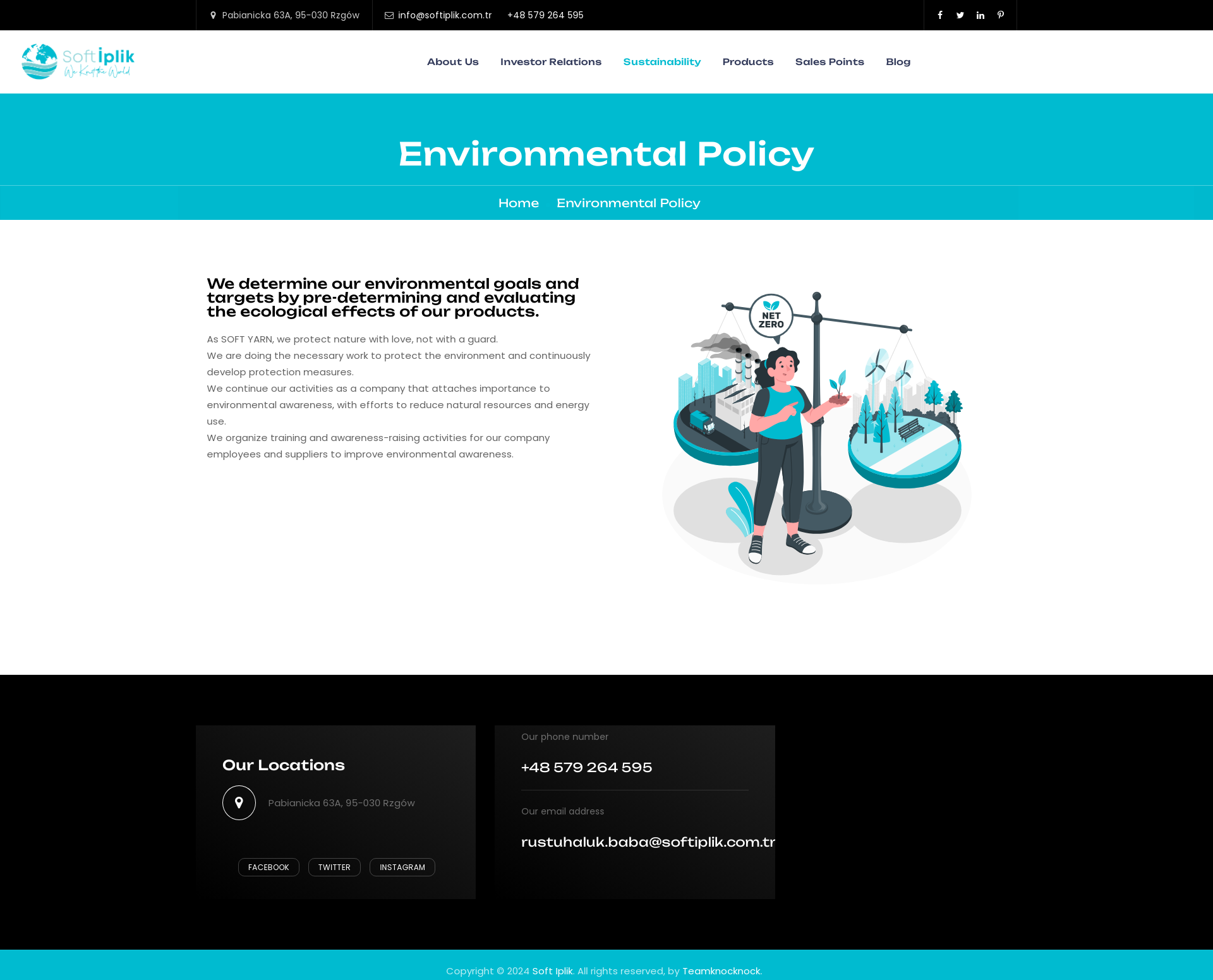This screenshot has width=1213, height=980.
Task: Click the Softiplik logo
Action: [x=78, y=61]
